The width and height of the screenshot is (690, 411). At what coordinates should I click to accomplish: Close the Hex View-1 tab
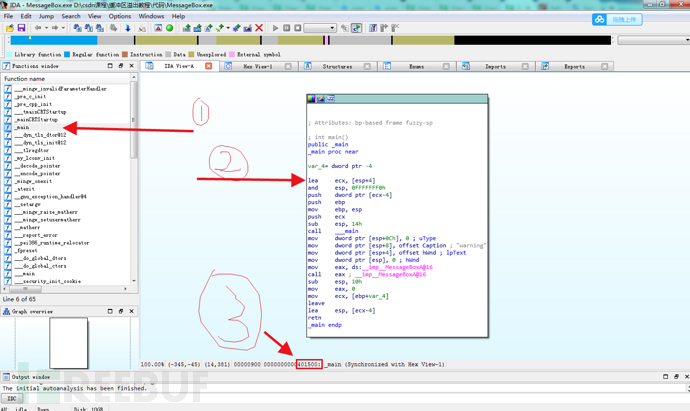[288, 66]
